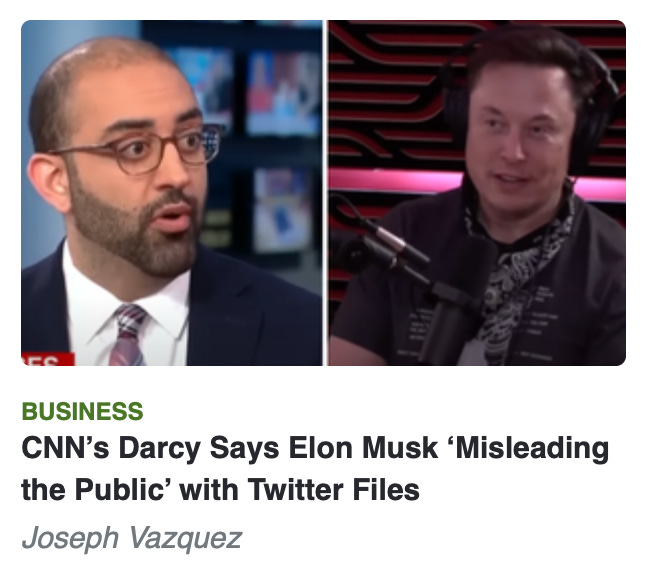Click the surname 'Vazquez' in the byline

185,539
